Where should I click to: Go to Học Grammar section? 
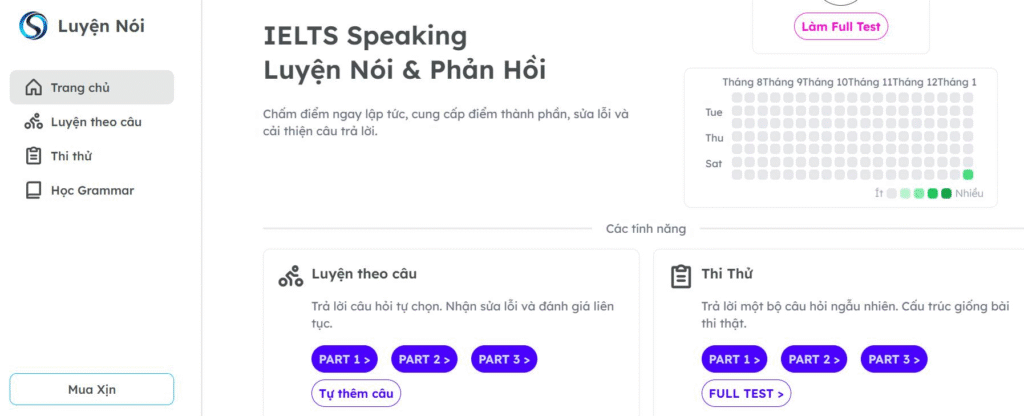pos(92,190)
